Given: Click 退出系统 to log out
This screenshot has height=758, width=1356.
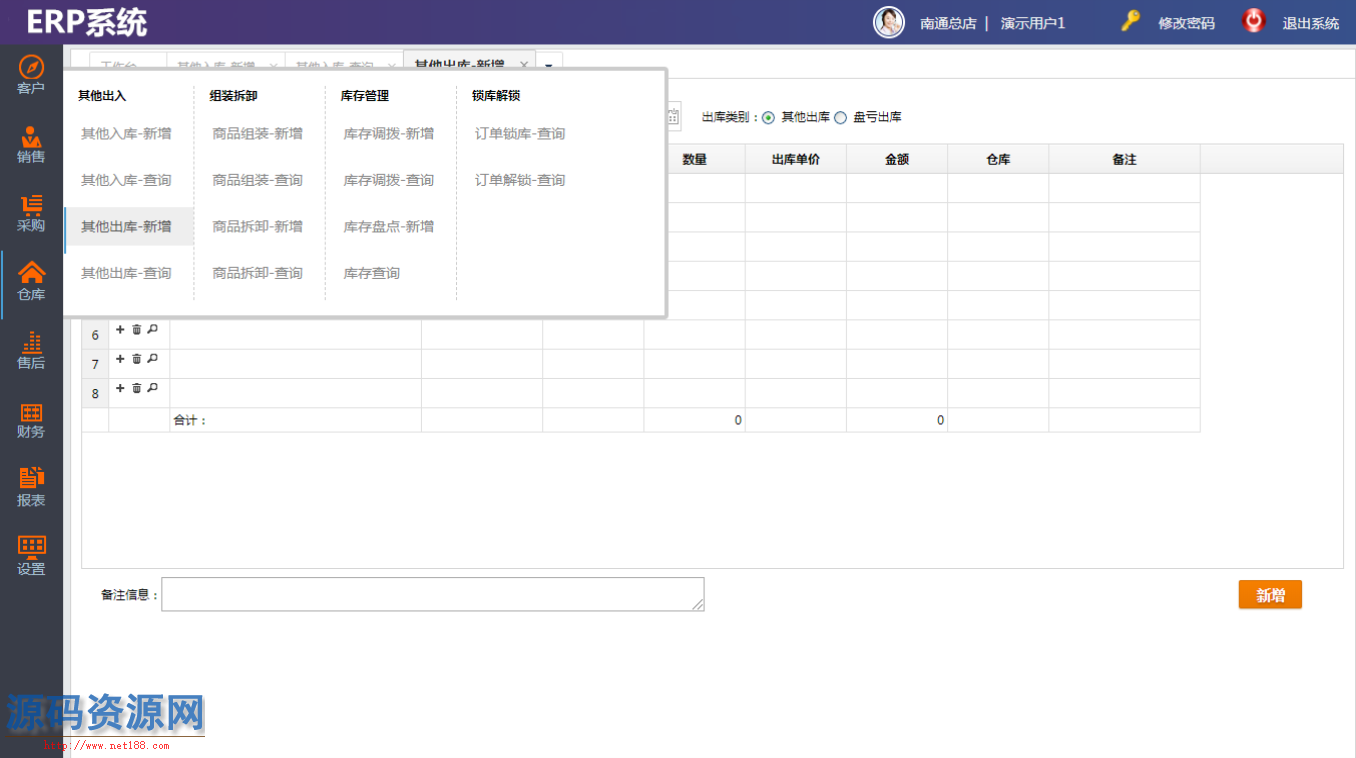Looking at the screenshot, I should 1310,23.
